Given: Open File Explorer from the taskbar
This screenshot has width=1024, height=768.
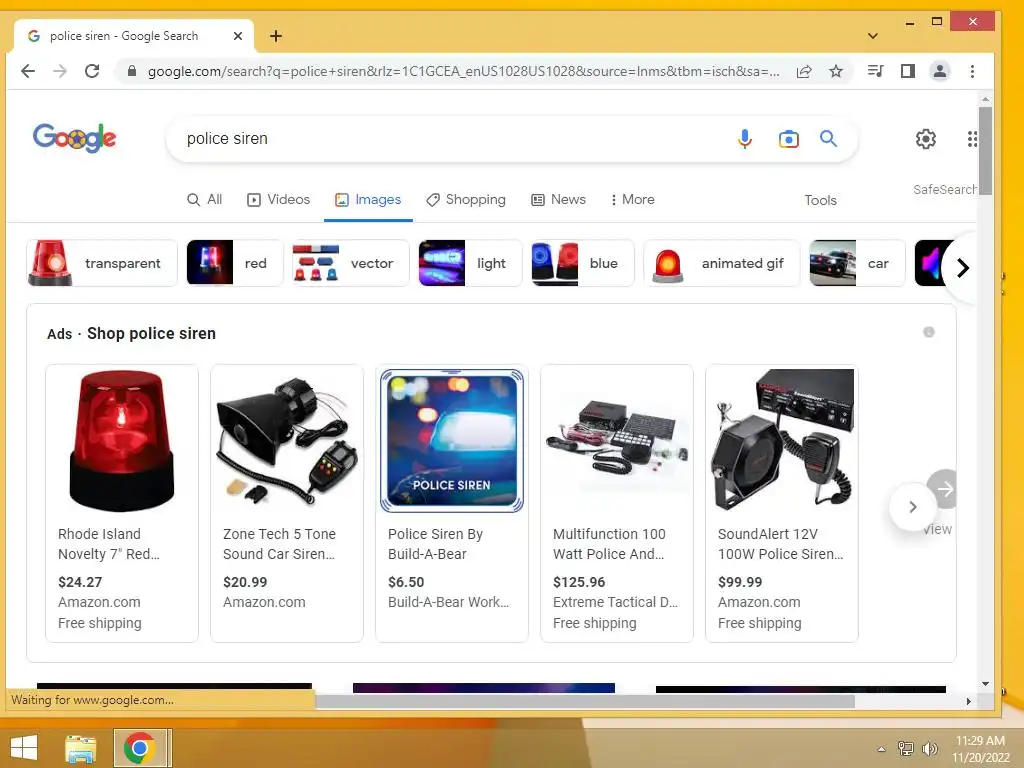Looking at the screenshot, I should [x=81, y=748].
